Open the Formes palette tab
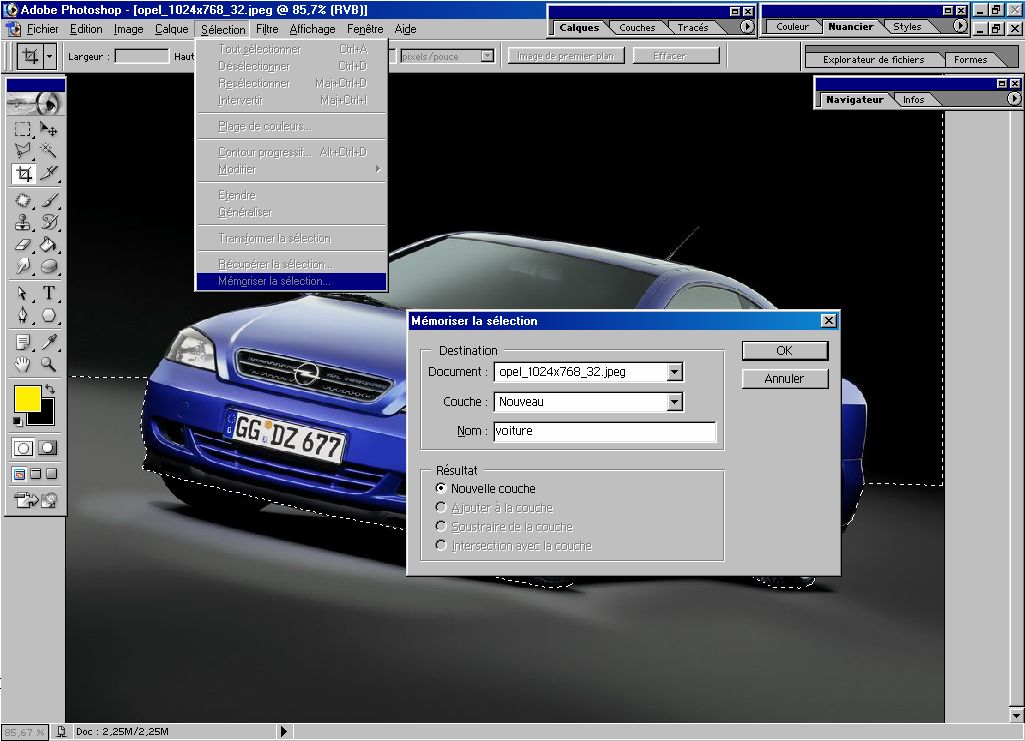The width and height of the screenshot is (1025, 741). click(970, 59)
